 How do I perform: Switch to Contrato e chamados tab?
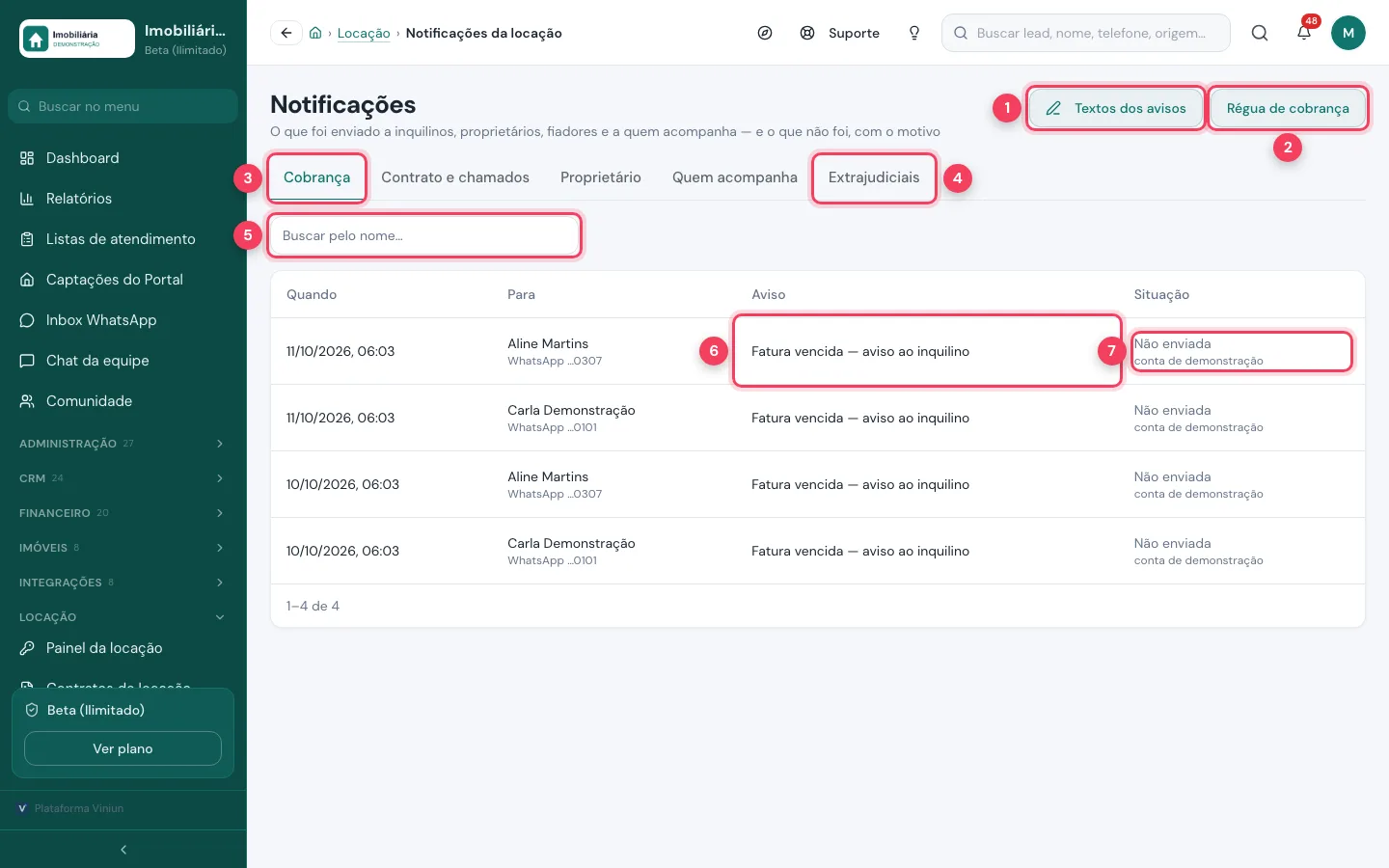point(455,177)
